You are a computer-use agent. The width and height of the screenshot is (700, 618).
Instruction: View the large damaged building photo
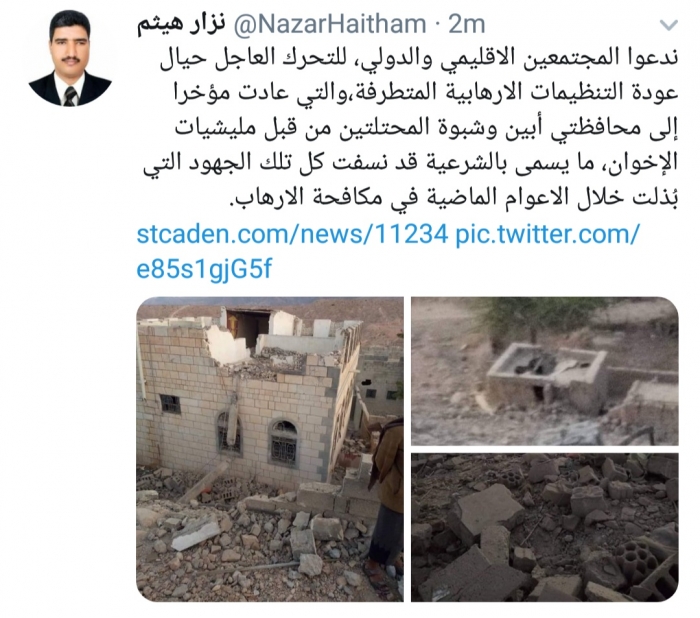pyautogui.click(x=270, y=449)
